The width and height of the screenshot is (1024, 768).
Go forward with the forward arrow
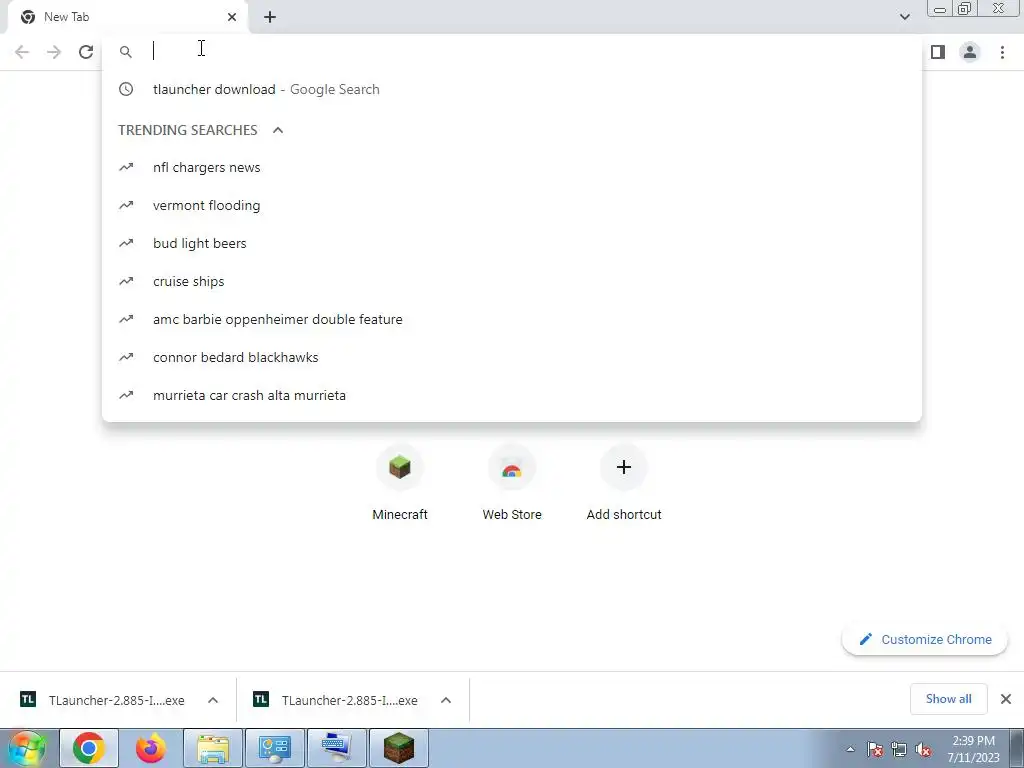[54, 52]
